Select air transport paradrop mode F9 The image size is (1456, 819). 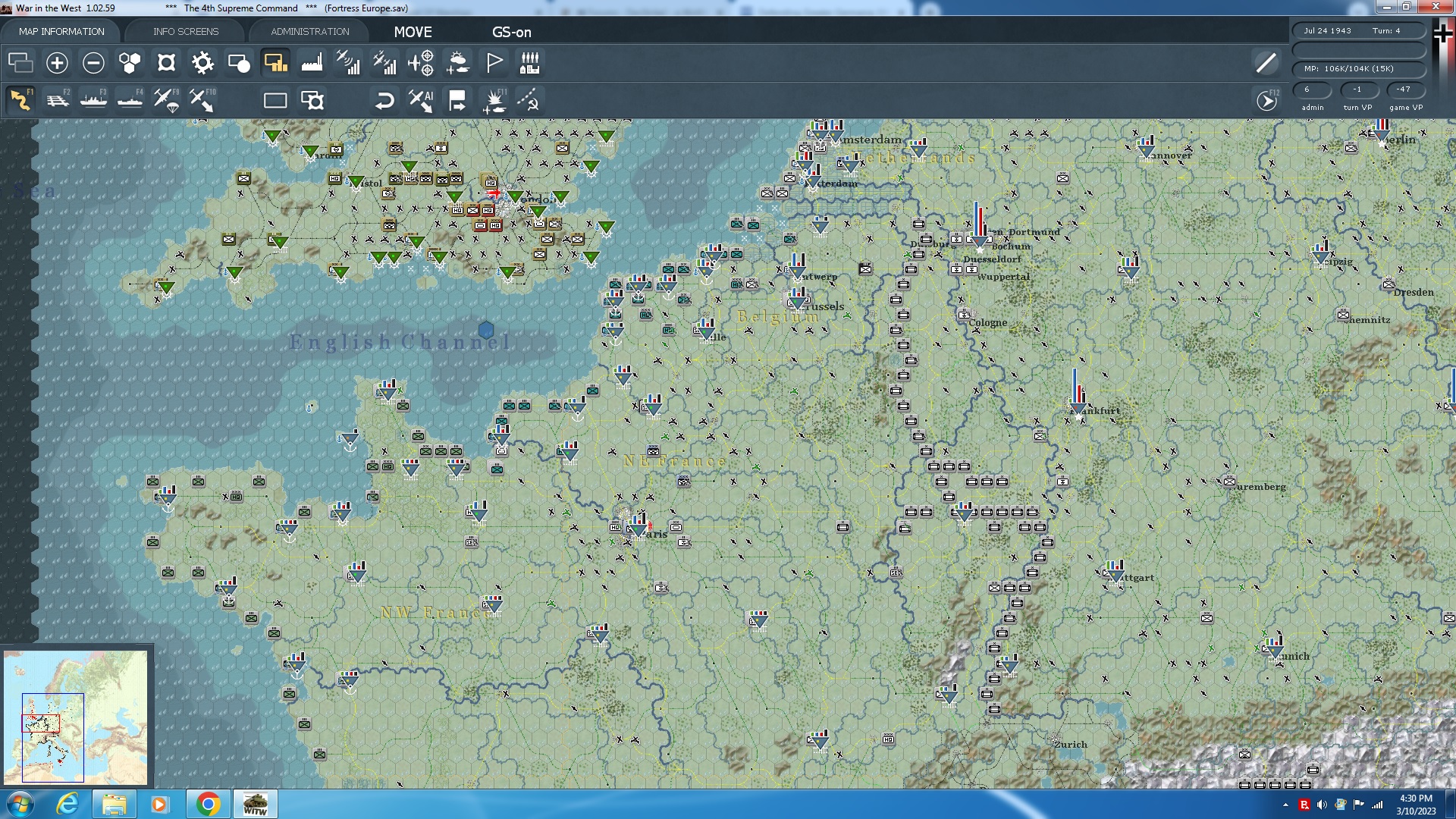pos(166,100)
